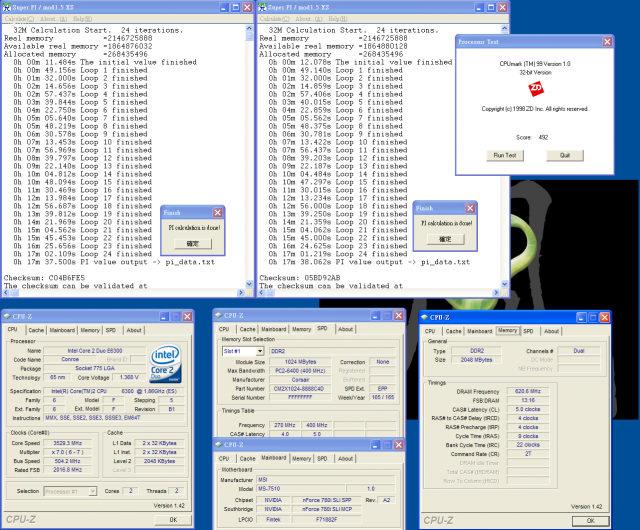Close the Processor Test window
Image resolution: width=640 pixels, height=530 pixels.
point(607,42)
